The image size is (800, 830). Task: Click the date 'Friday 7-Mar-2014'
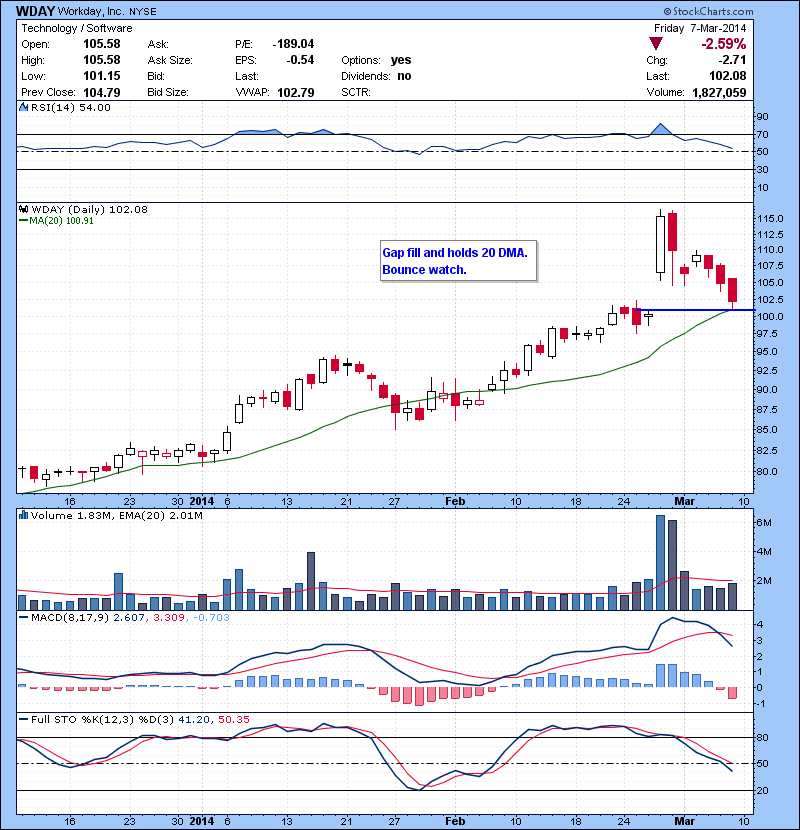pos(700,28)
